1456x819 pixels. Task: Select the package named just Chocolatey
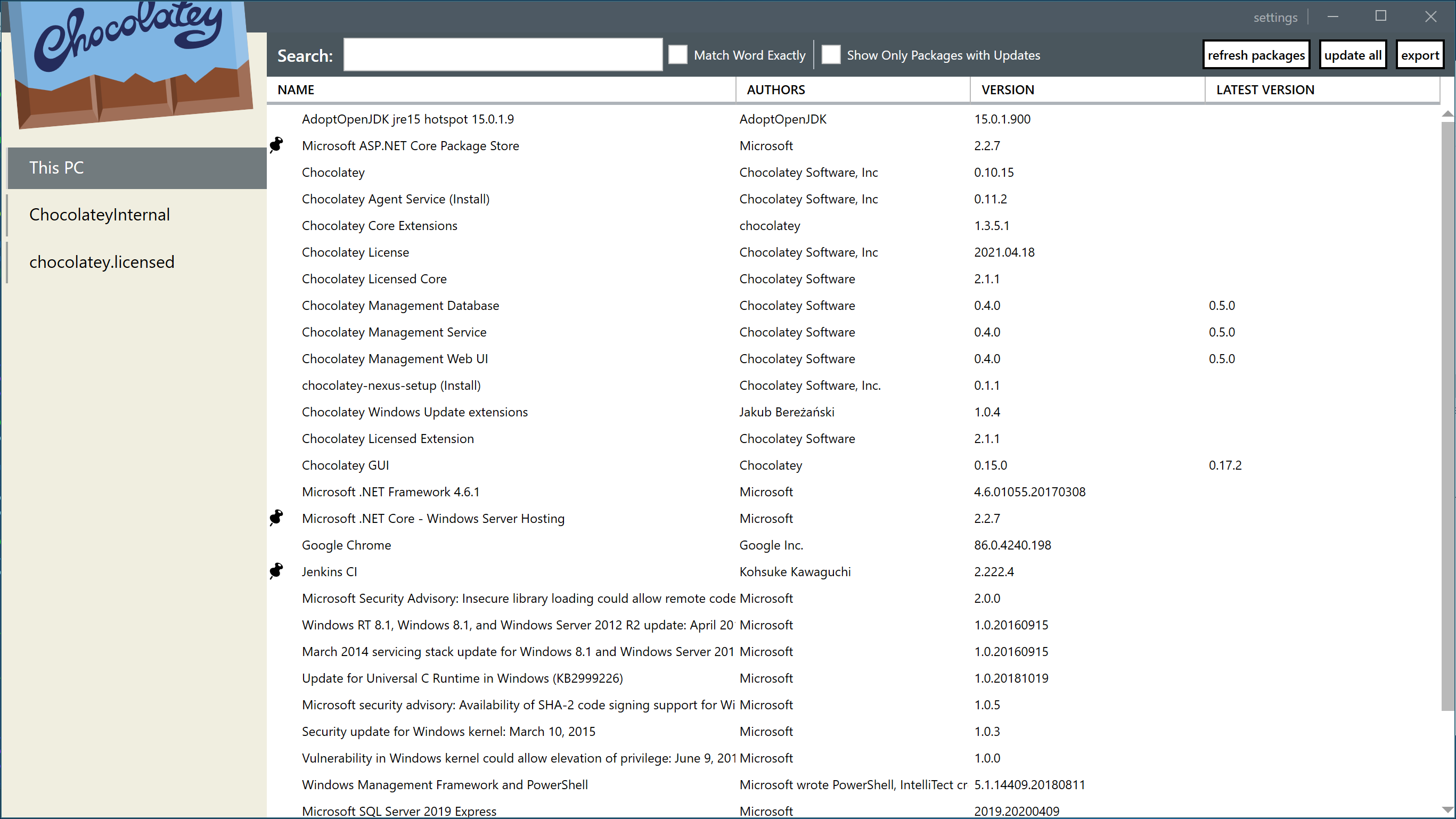854,173
